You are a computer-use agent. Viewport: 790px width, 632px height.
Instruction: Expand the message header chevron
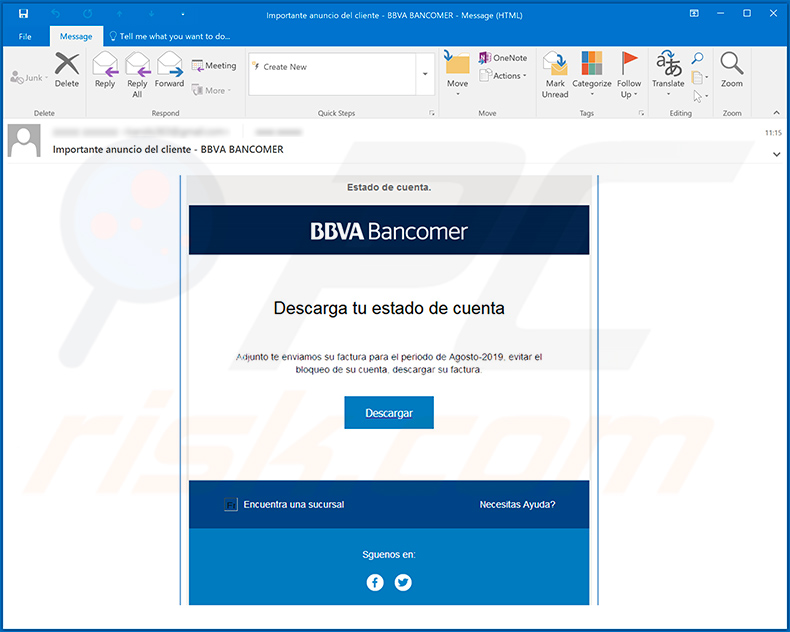[776, 154]
